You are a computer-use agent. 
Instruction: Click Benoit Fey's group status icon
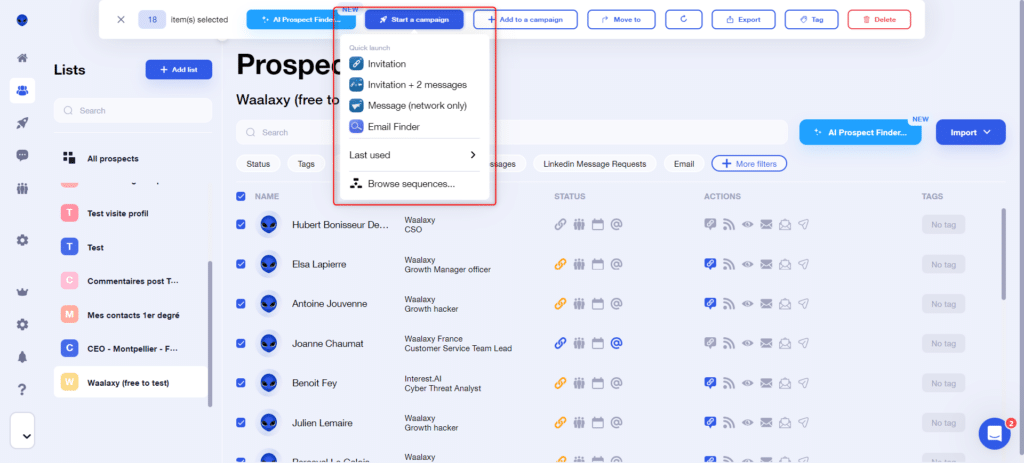[x=579, y=383]
